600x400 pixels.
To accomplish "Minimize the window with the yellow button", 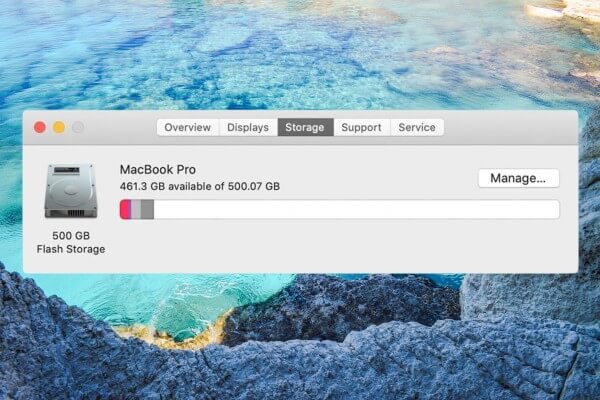I will [x=59, y=127].
